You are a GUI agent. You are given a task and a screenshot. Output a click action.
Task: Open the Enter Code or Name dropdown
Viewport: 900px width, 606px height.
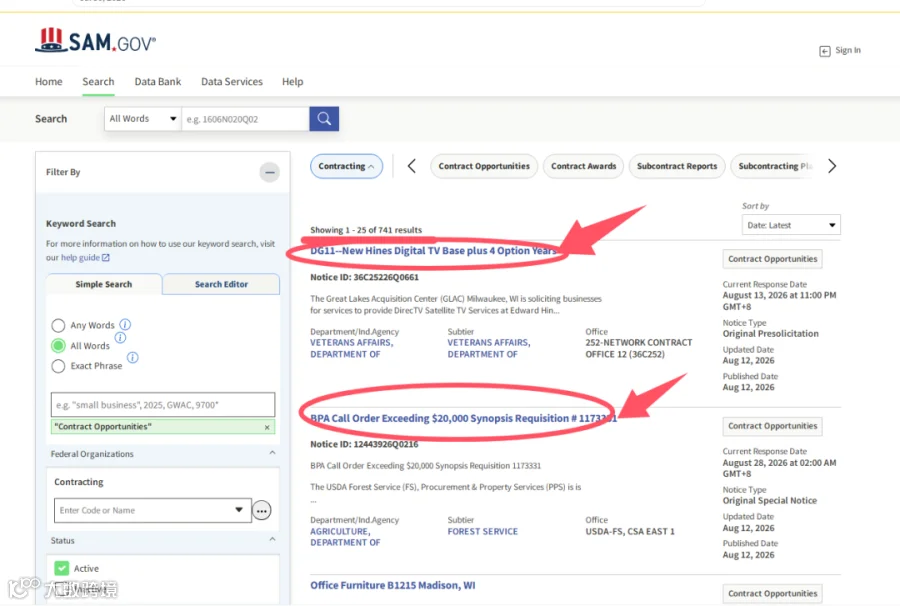point(153,510)
